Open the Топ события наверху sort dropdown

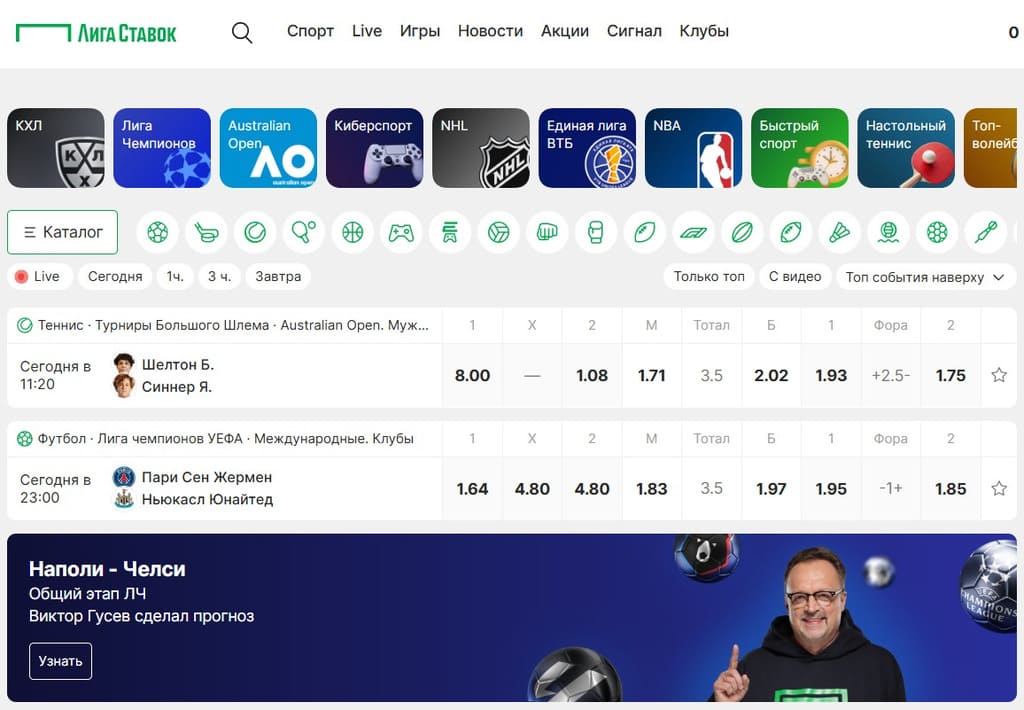click(925, 277)
